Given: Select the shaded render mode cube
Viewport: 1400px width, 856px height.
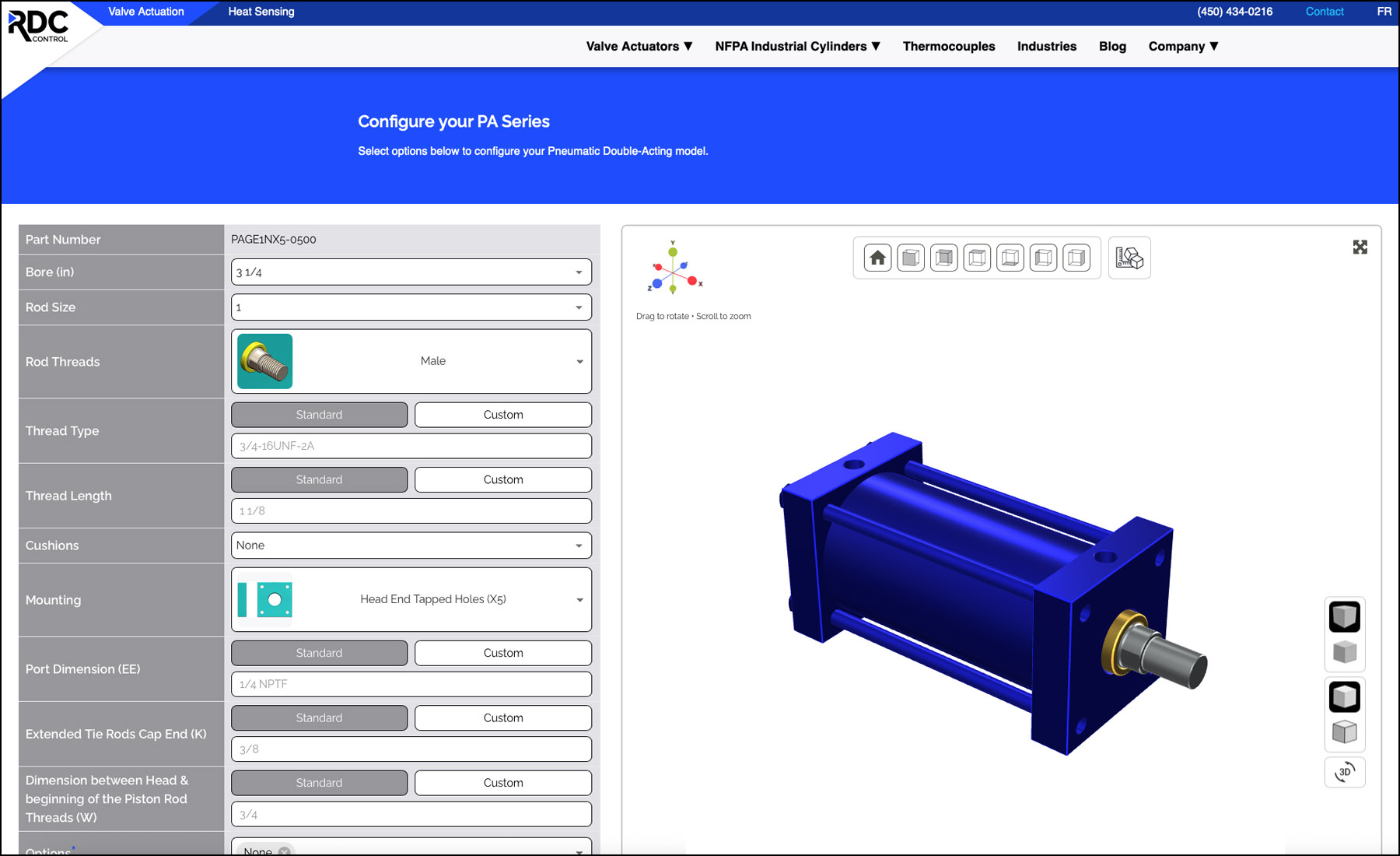Looking at the screenshot, I should [1345, 696].
